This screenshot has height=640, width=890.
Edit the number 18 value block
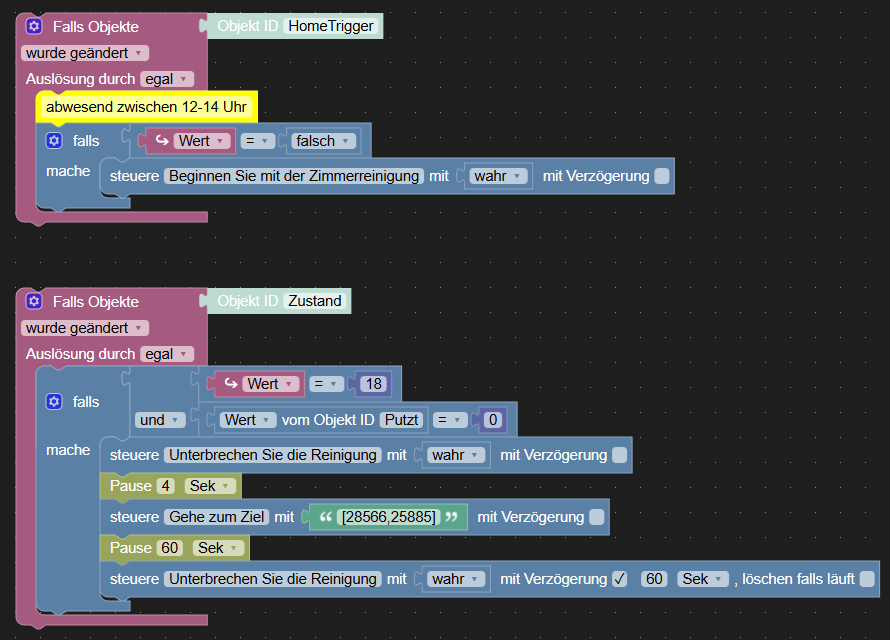[373, 384]
